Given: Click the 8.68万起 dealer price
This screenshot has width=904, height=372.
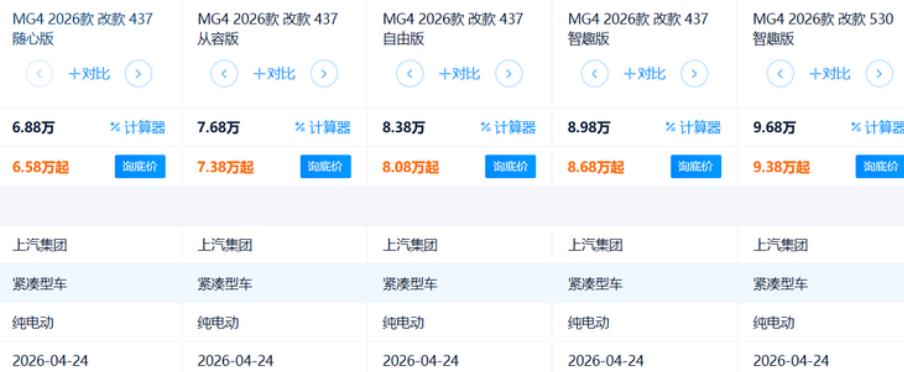Looking at the screenshot, I should point(596,167).
